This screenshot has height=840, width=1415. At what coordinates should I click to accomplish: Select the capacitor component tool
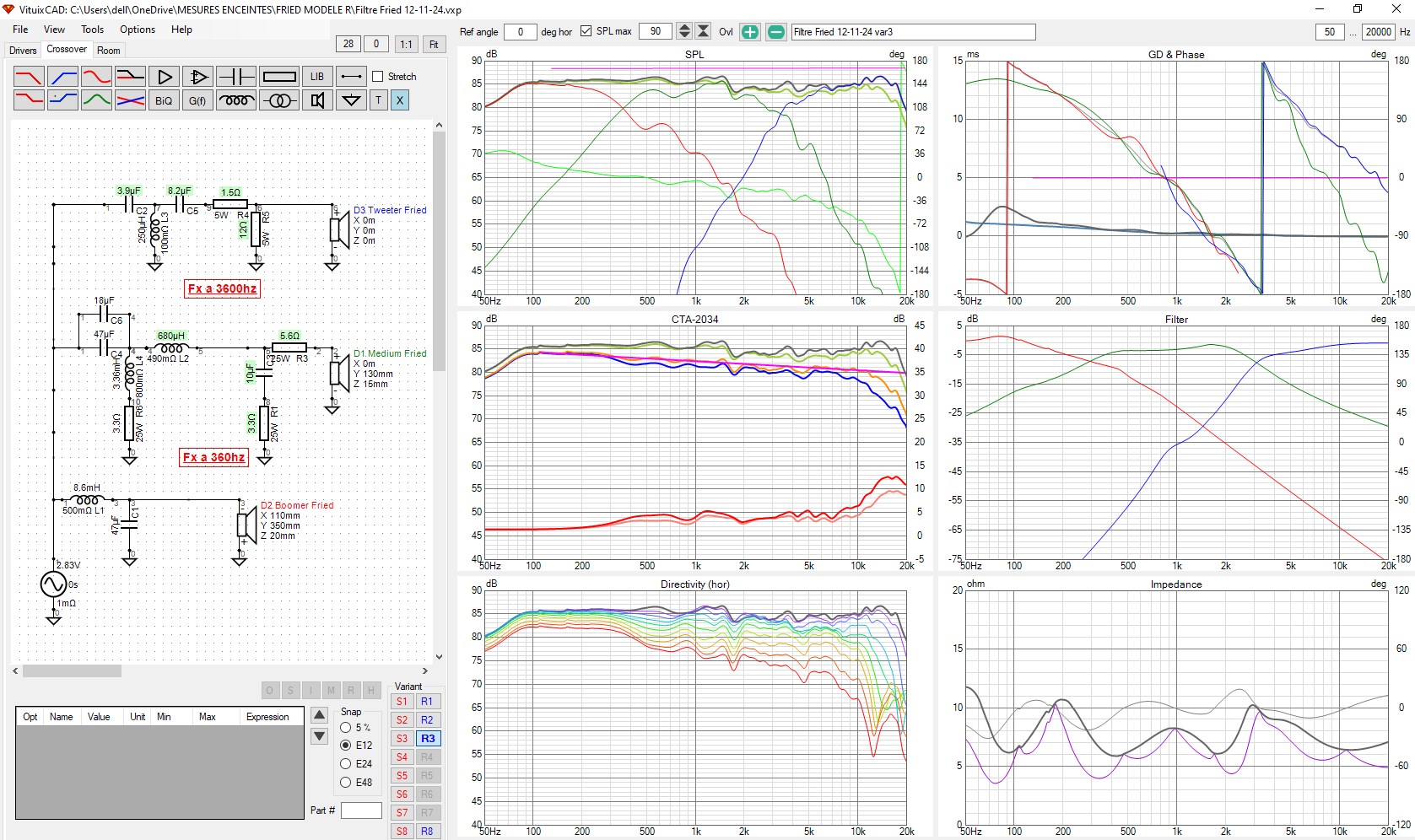(x=236, y=77)
